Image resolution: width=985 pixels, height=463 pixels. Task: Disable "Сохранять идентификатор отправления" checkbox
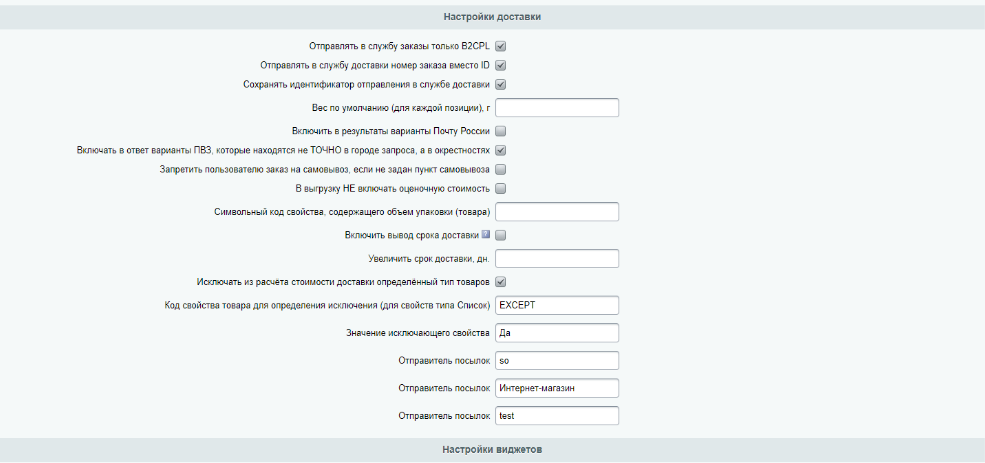[501, 84]
